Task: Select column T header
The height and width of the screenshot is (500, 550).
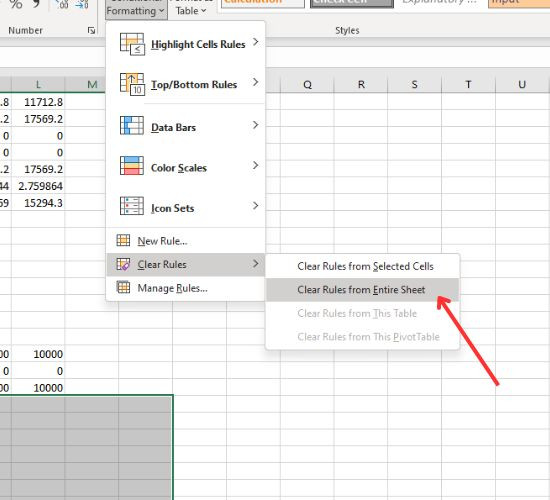Action: tap(468, 85)
